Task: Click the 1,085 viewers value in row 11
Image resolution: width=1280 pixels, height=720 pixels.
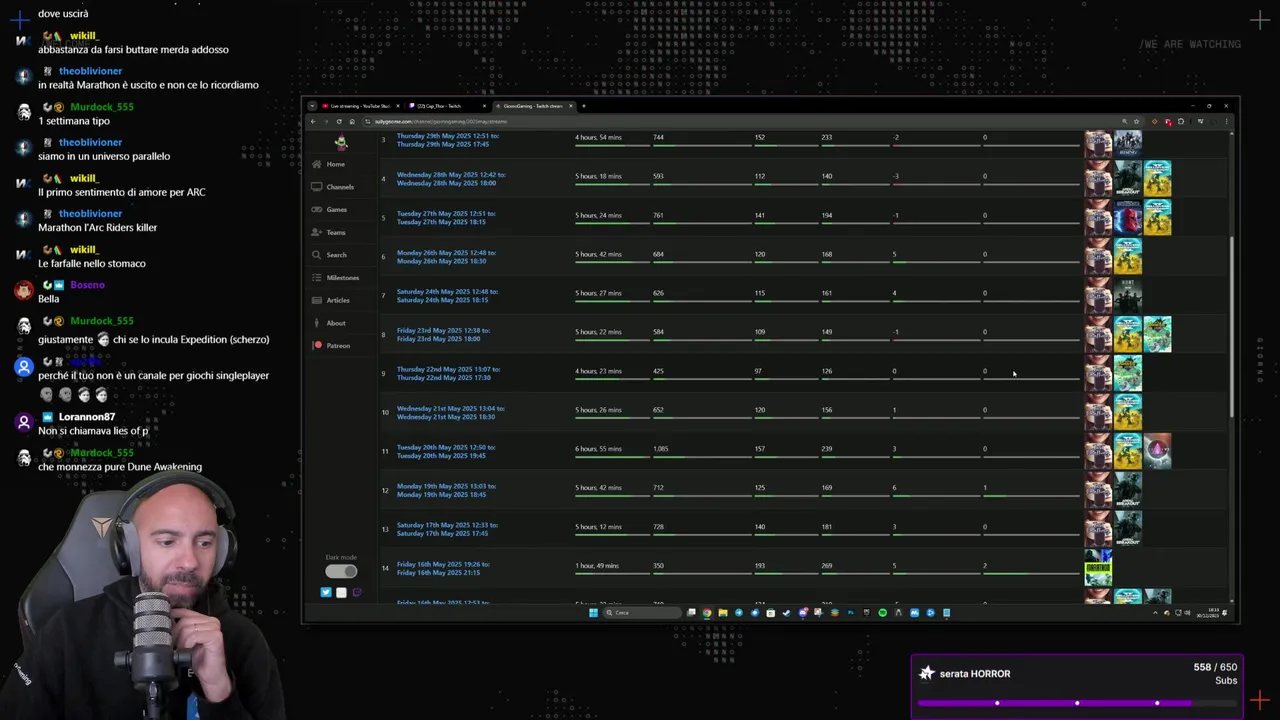Action: (660, 449)
